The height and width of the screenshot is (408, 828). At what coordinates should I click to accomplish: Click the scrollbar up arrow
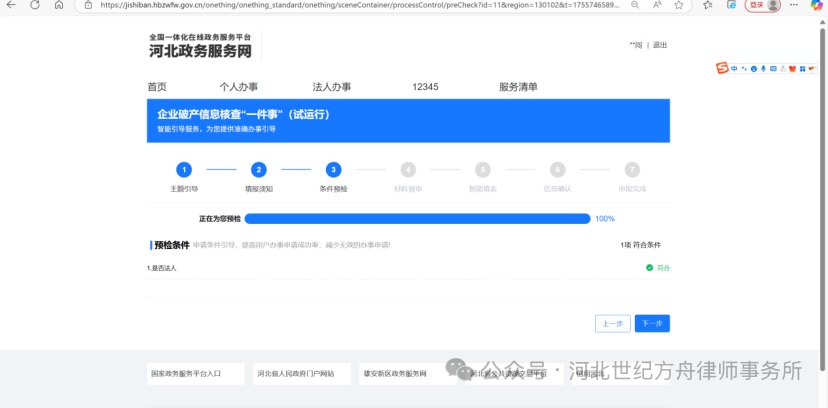823,21
